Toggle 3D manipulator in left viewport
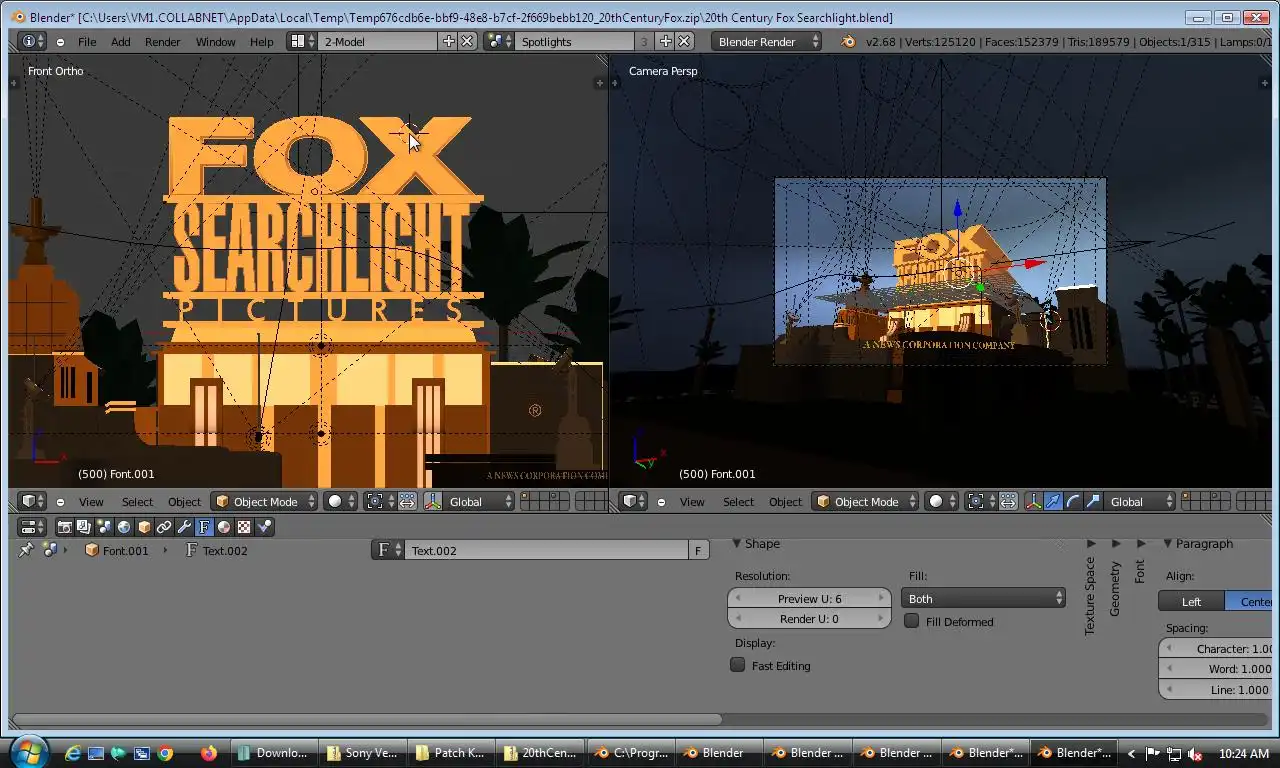Image resolution: width=1280 pixels, height=768 pixels. coord(433,501)
